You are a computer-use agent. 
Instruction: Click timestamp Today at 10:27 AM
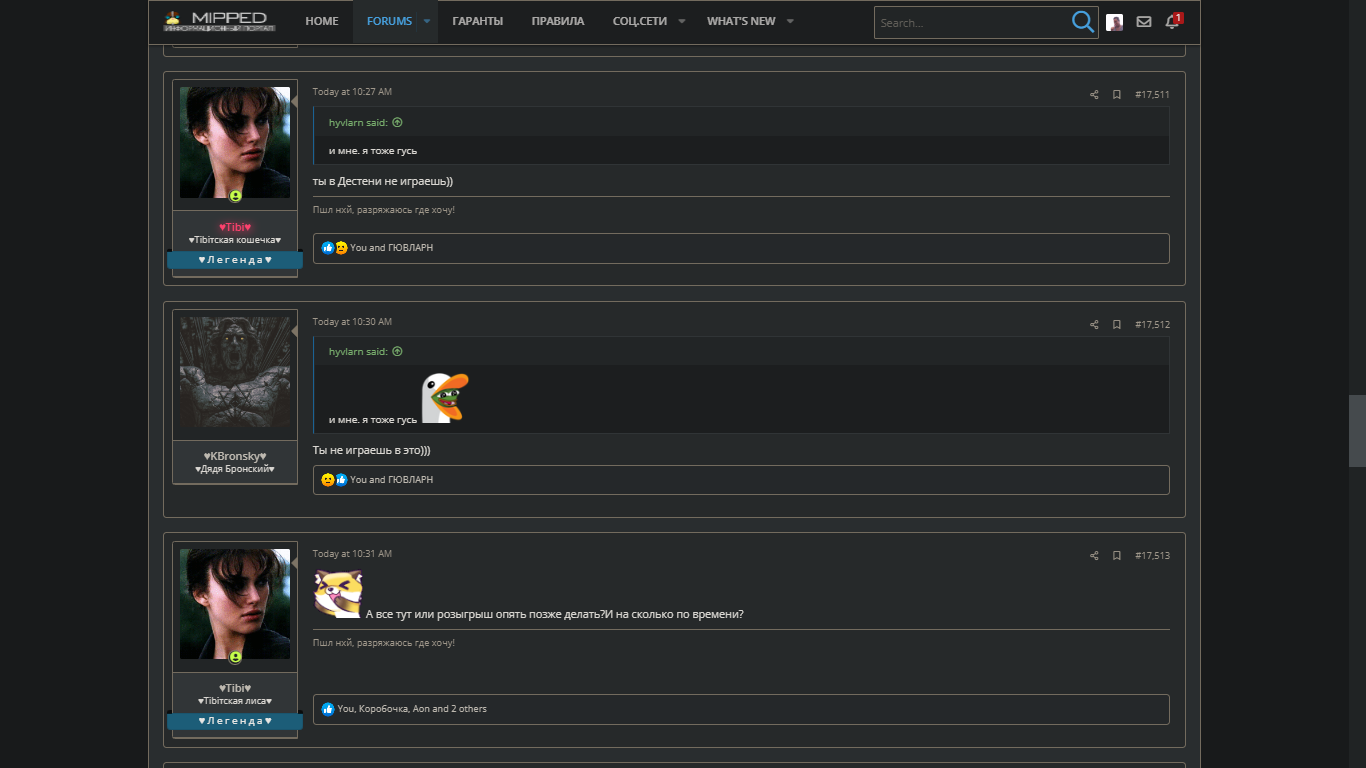pyautogui.click(x=352, y=92)
